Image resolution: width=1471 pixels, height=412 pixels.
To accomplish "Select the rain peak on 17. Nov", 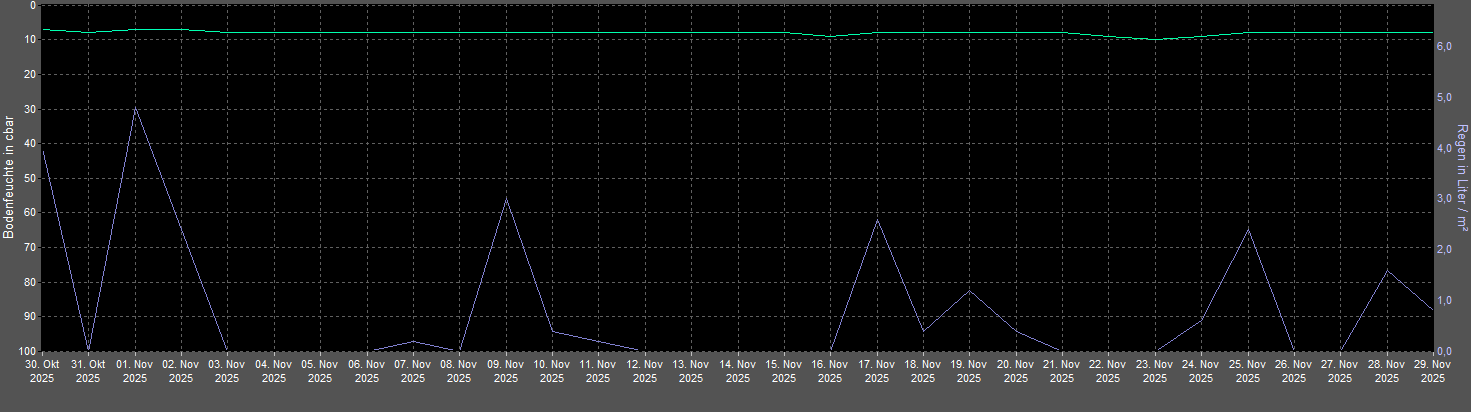I will click(877, 220).
